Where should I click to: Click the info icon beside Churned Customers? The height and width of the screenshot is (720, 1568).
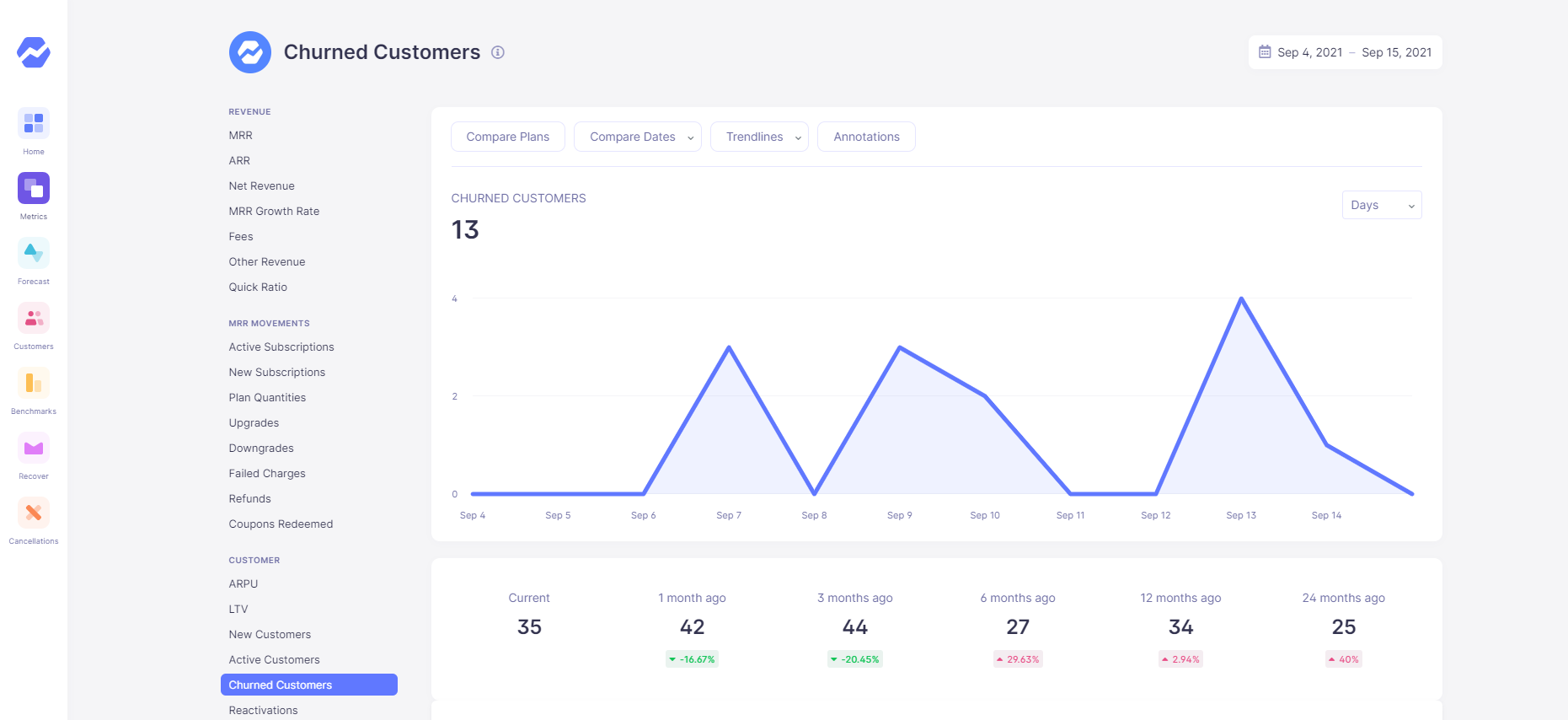point(498,52)
